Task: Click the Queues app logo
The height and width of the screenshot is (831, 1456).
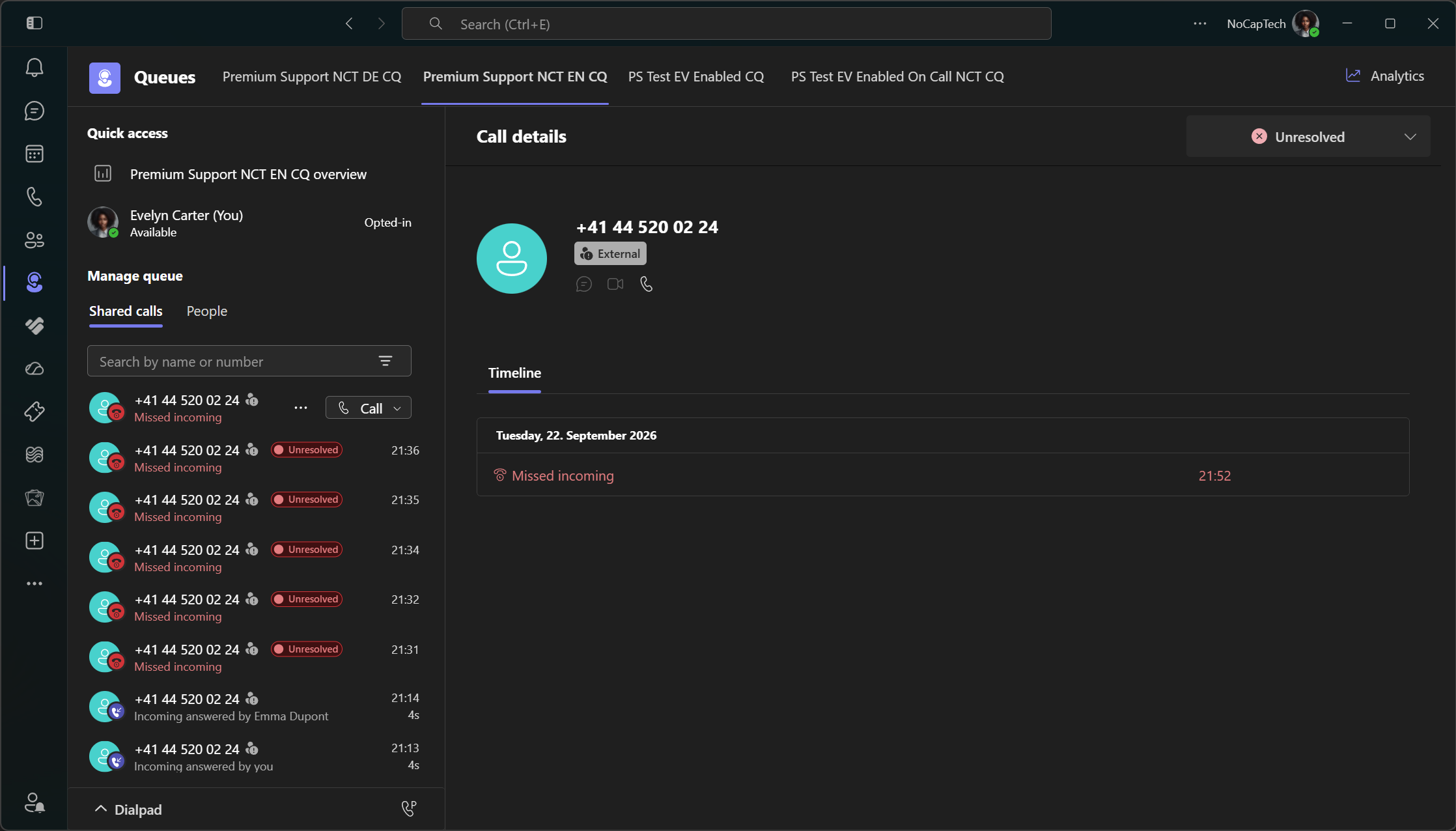Action: 105,77
